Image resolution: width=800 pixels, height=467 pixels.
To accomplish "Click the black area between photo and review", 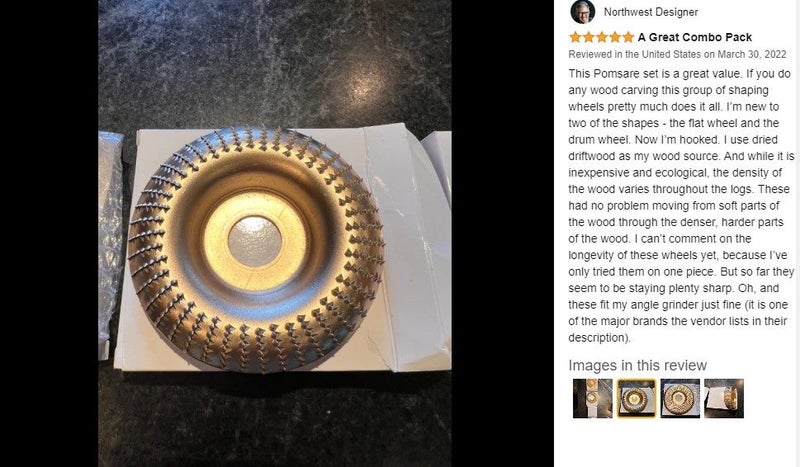I will tap(503, 233).
